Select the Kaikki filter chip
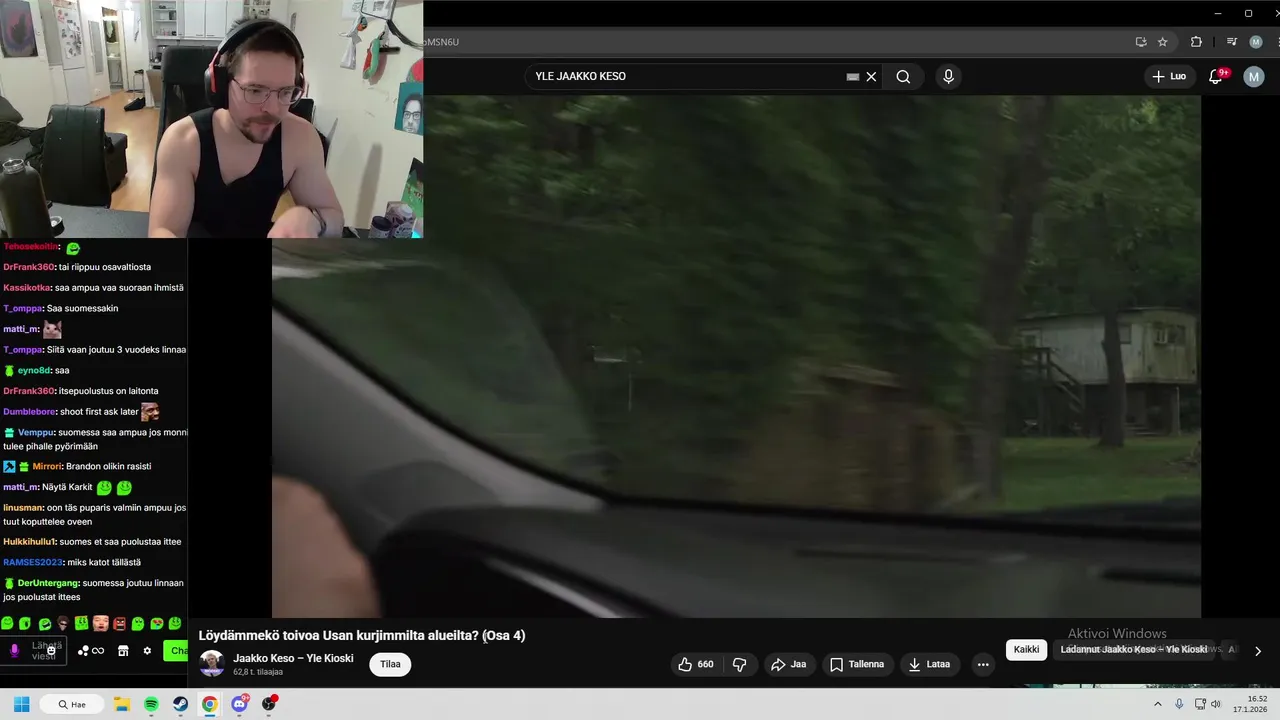This screenshot has width=1280, height=720. pyautogui.click(x=1026, y=650)
